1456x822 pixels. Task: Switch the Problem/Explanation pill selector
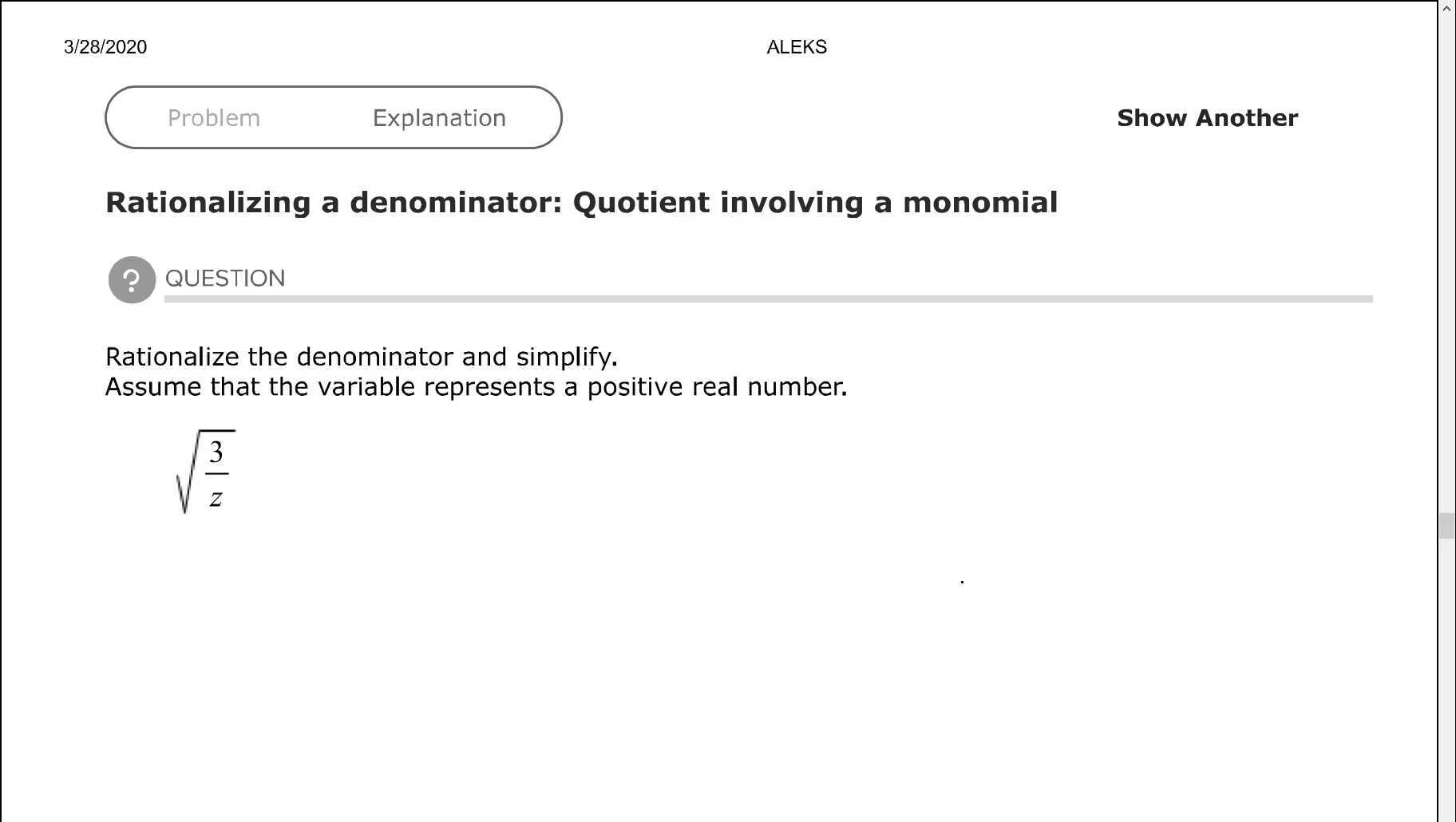pos(334,117)
